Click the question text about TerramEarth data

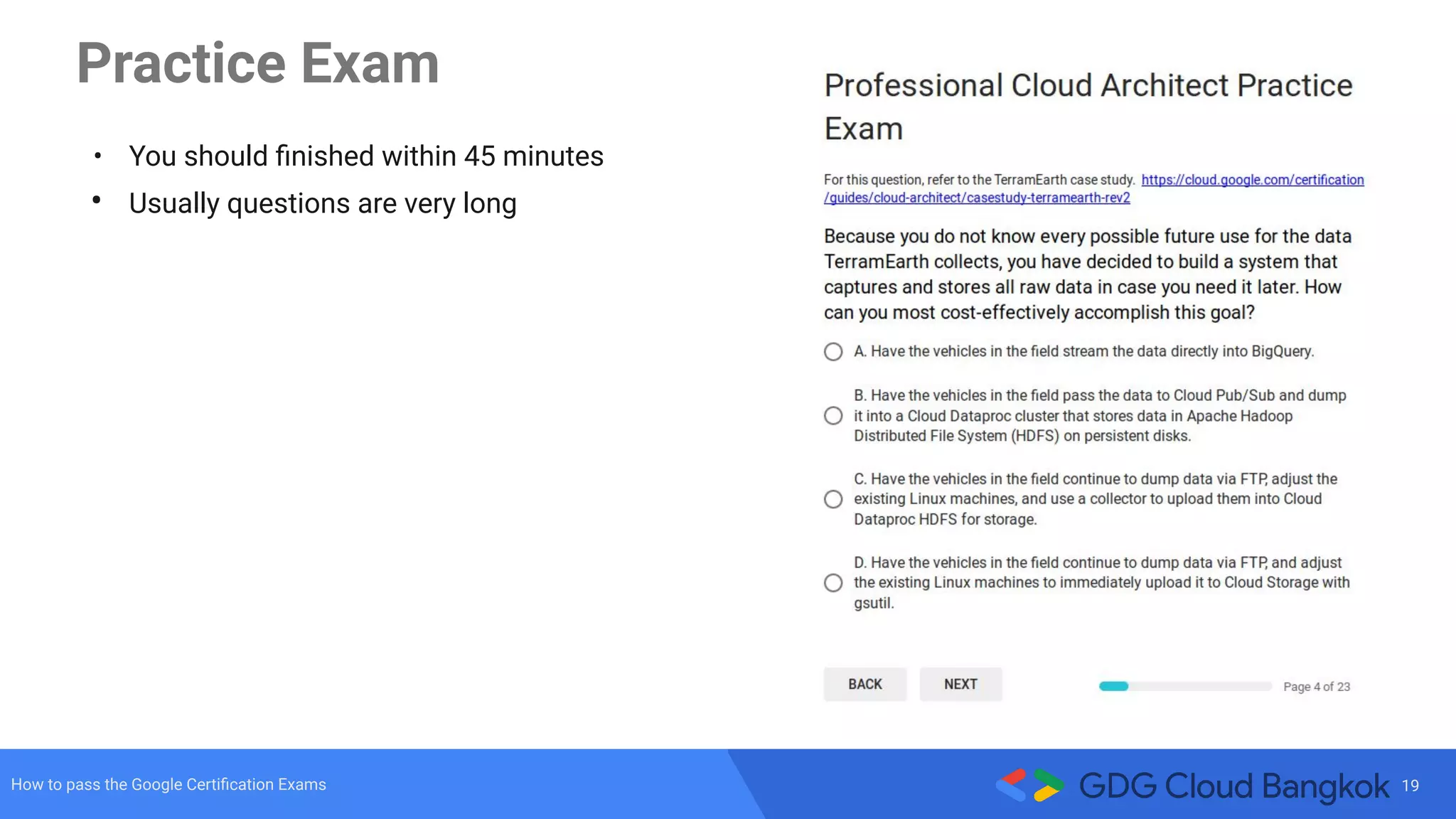1088,274
